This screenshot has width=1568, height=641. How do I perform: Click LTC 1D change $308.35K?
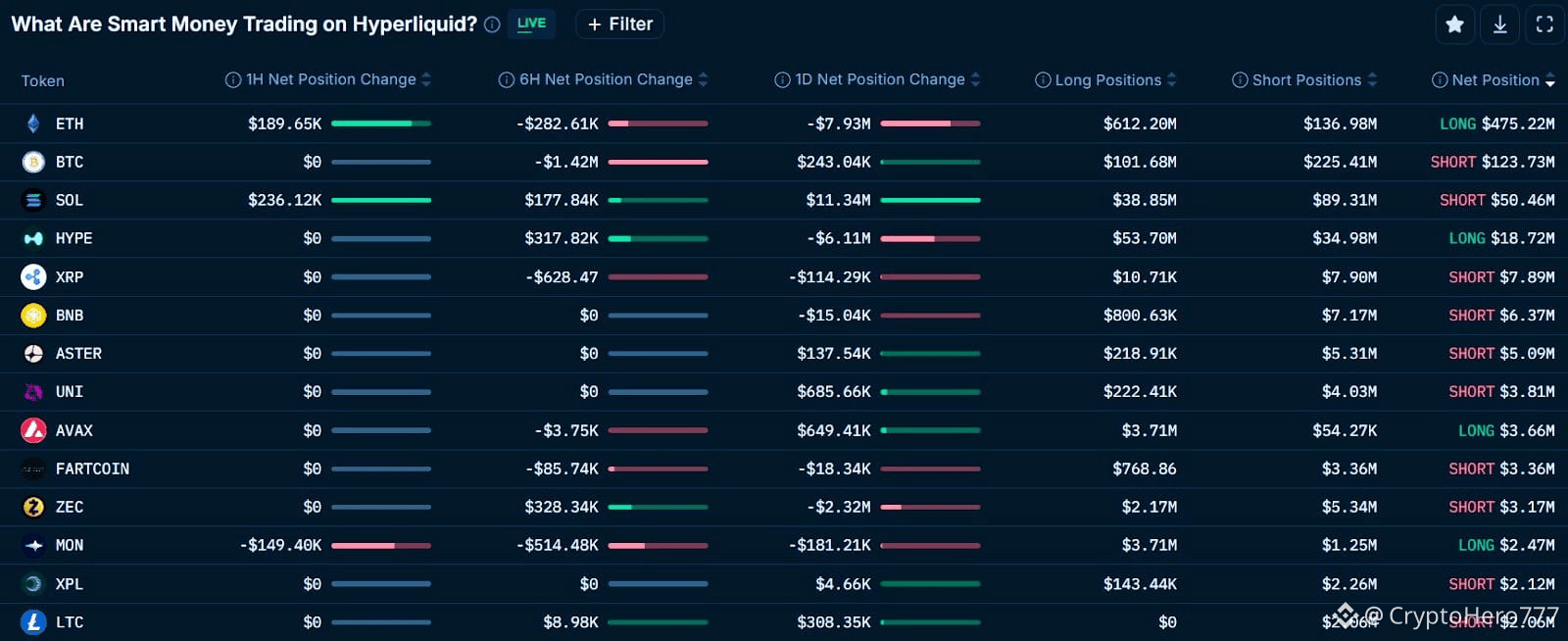pyautogui.click(x=834, y=622)
